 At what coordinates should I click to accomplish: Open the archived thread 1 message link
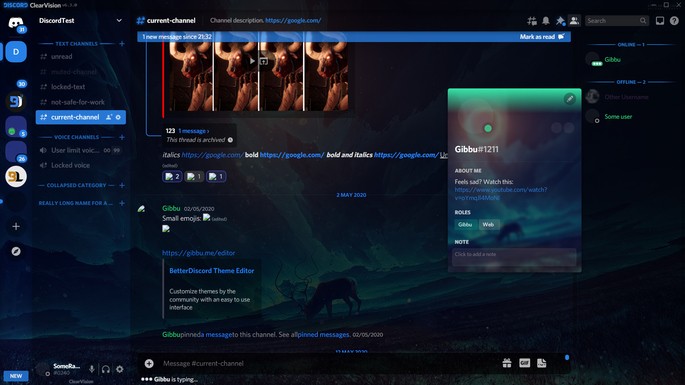[x=194, y=131]
